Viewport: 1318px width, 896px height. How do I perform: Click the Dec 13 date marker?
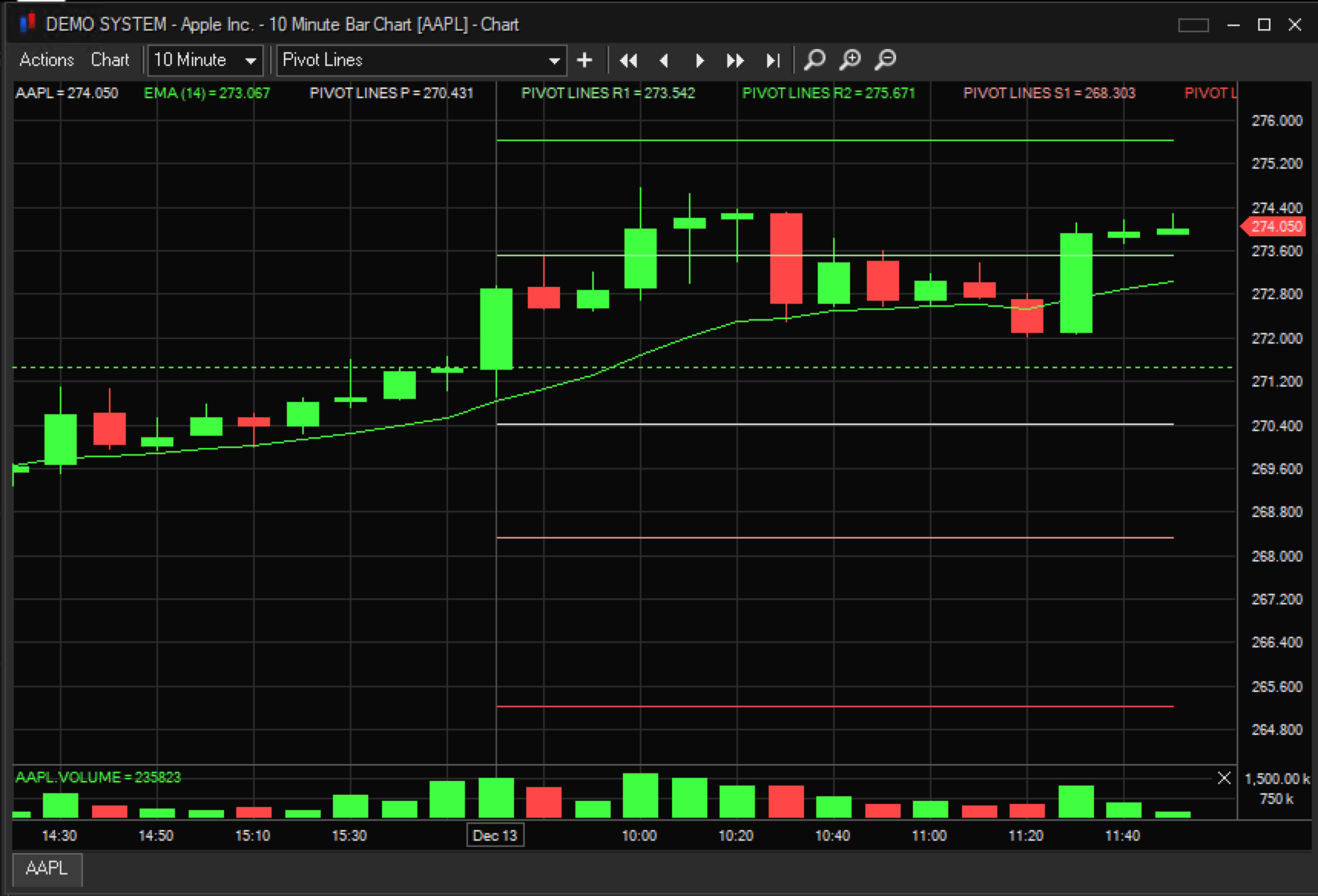[495, 835]
